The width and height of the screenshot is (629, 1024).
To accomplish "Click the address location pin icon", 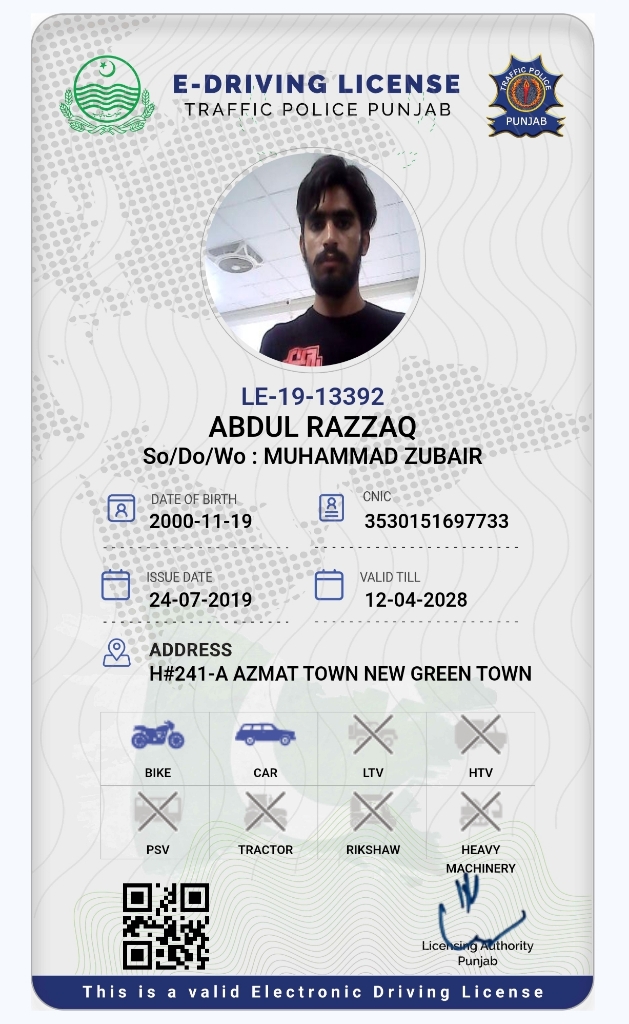I will click(x=117, y=653).
